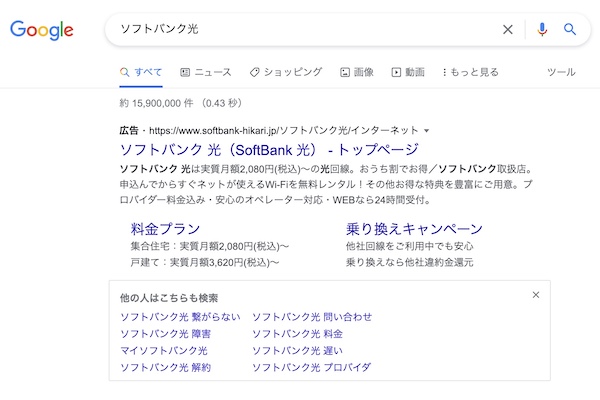Screen dimensions: 600x400
Task: Click 乗り換えなら他社違約金還元 text
Action: point(409,263)
